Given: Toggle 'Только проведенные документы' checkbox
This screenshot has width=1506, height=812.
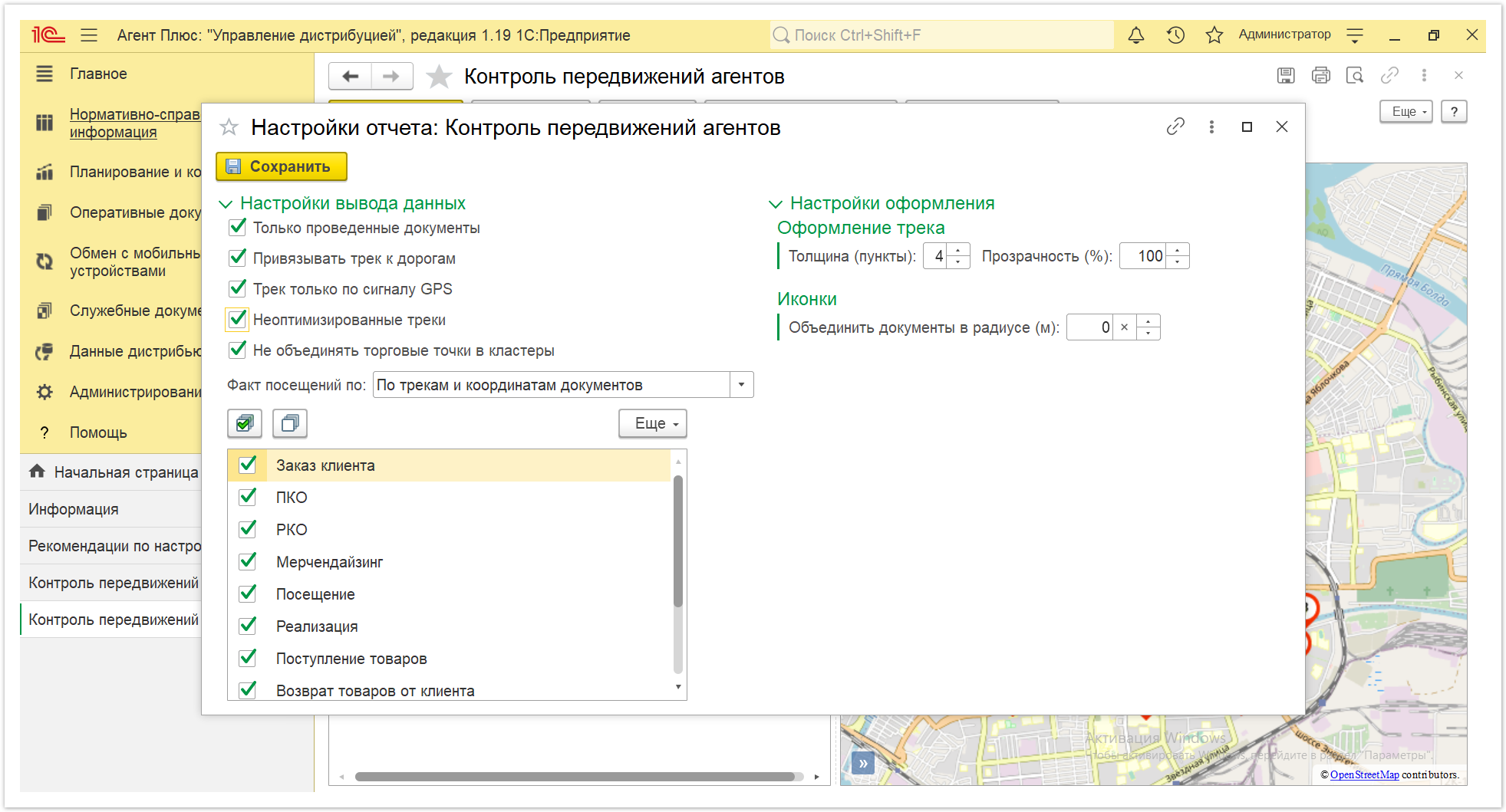Looking at the screenshot, I should [238, 228].
